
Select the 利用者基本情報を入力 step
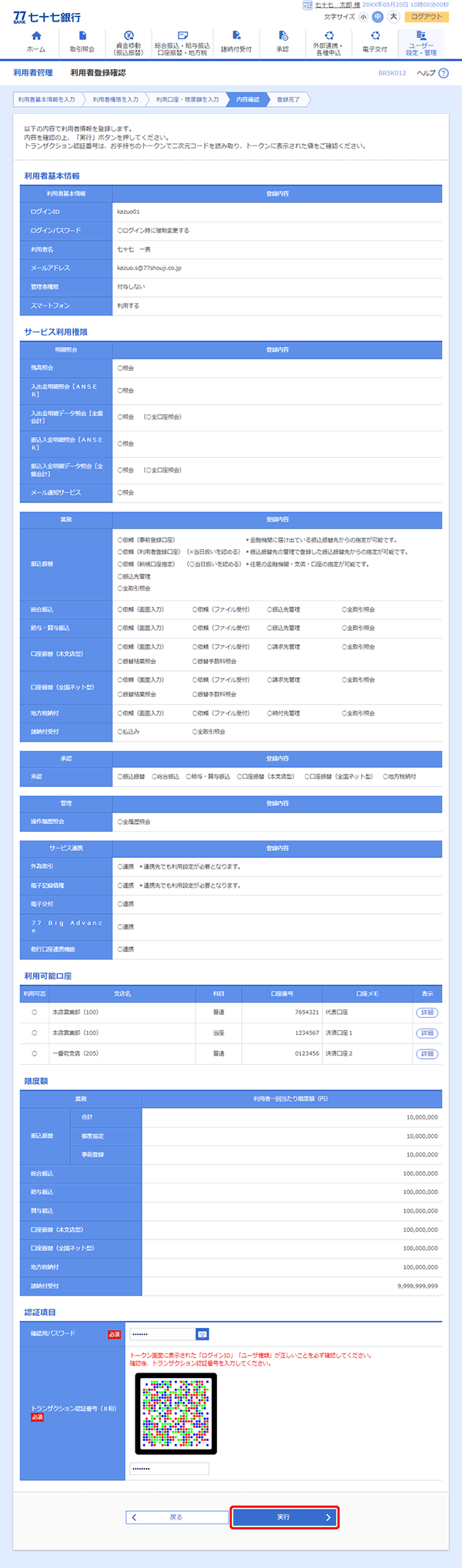47,99
